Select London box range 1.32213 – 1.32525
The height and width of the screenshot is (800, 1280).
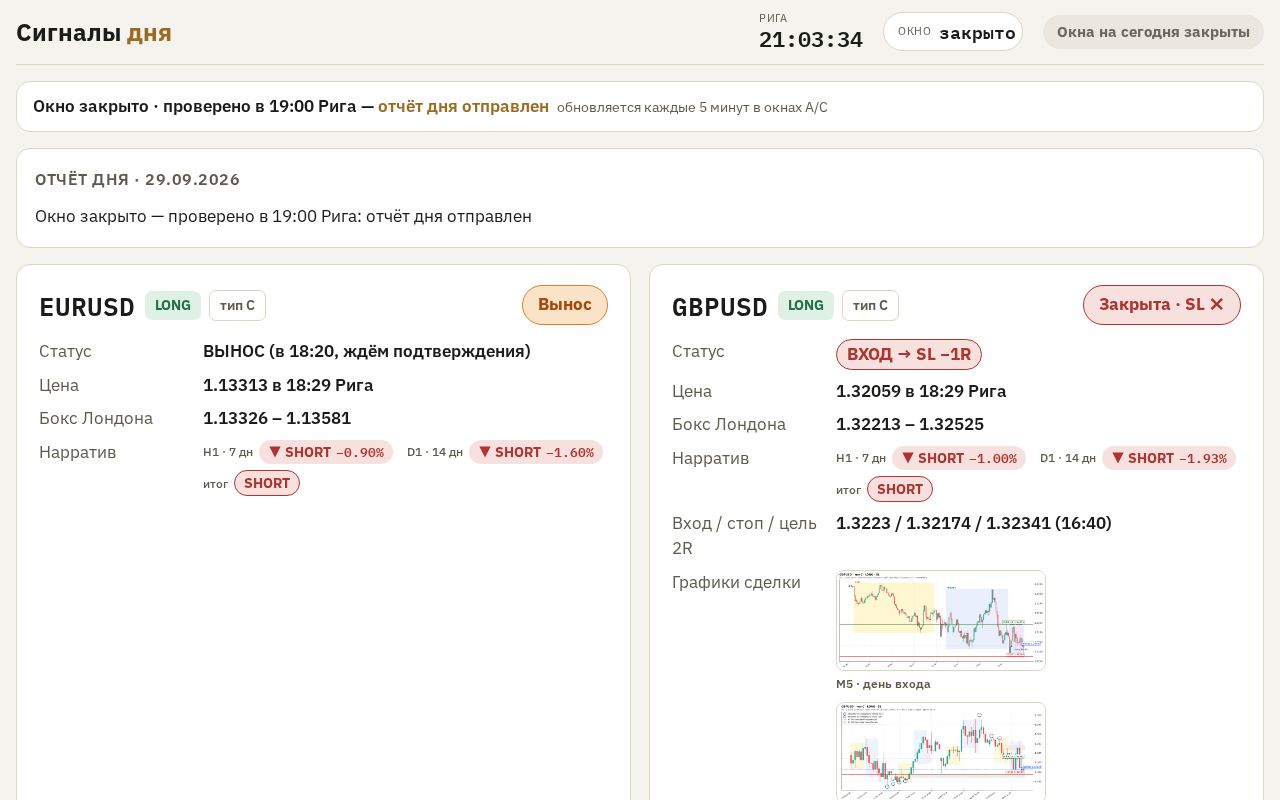click(910, 424)
